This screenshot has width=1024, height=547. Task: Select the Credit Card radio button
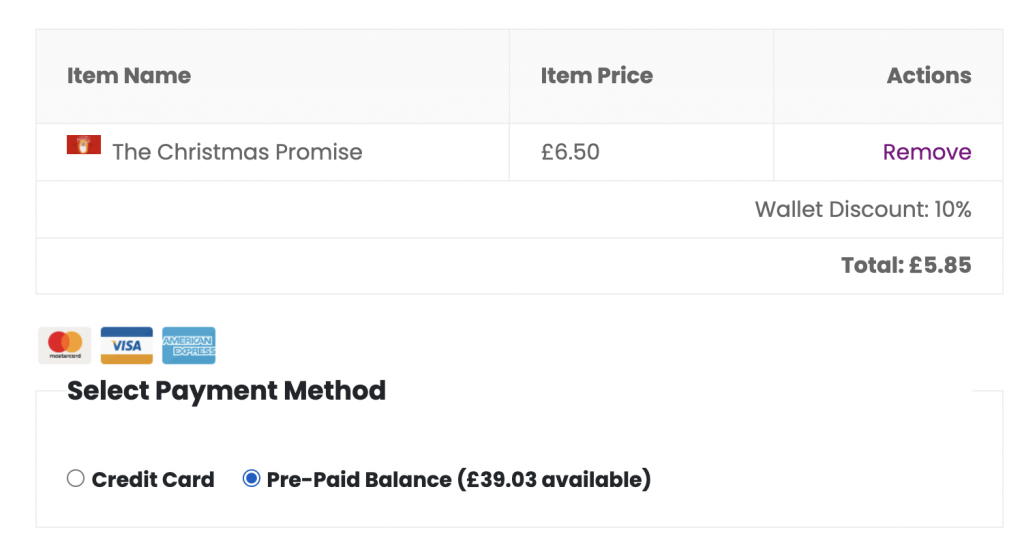pos(76,478)
